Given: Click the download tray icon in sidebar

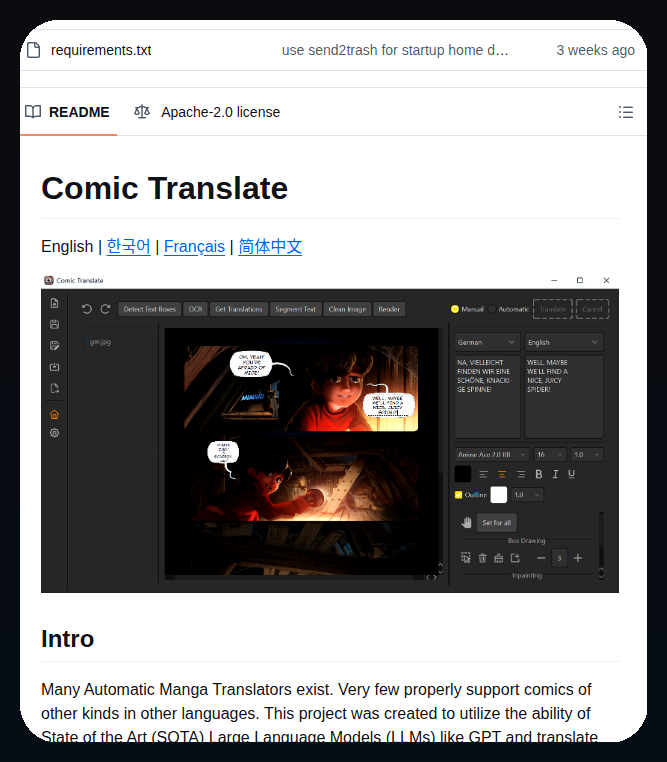Looking at the screenshot, I should pos(54,367).
